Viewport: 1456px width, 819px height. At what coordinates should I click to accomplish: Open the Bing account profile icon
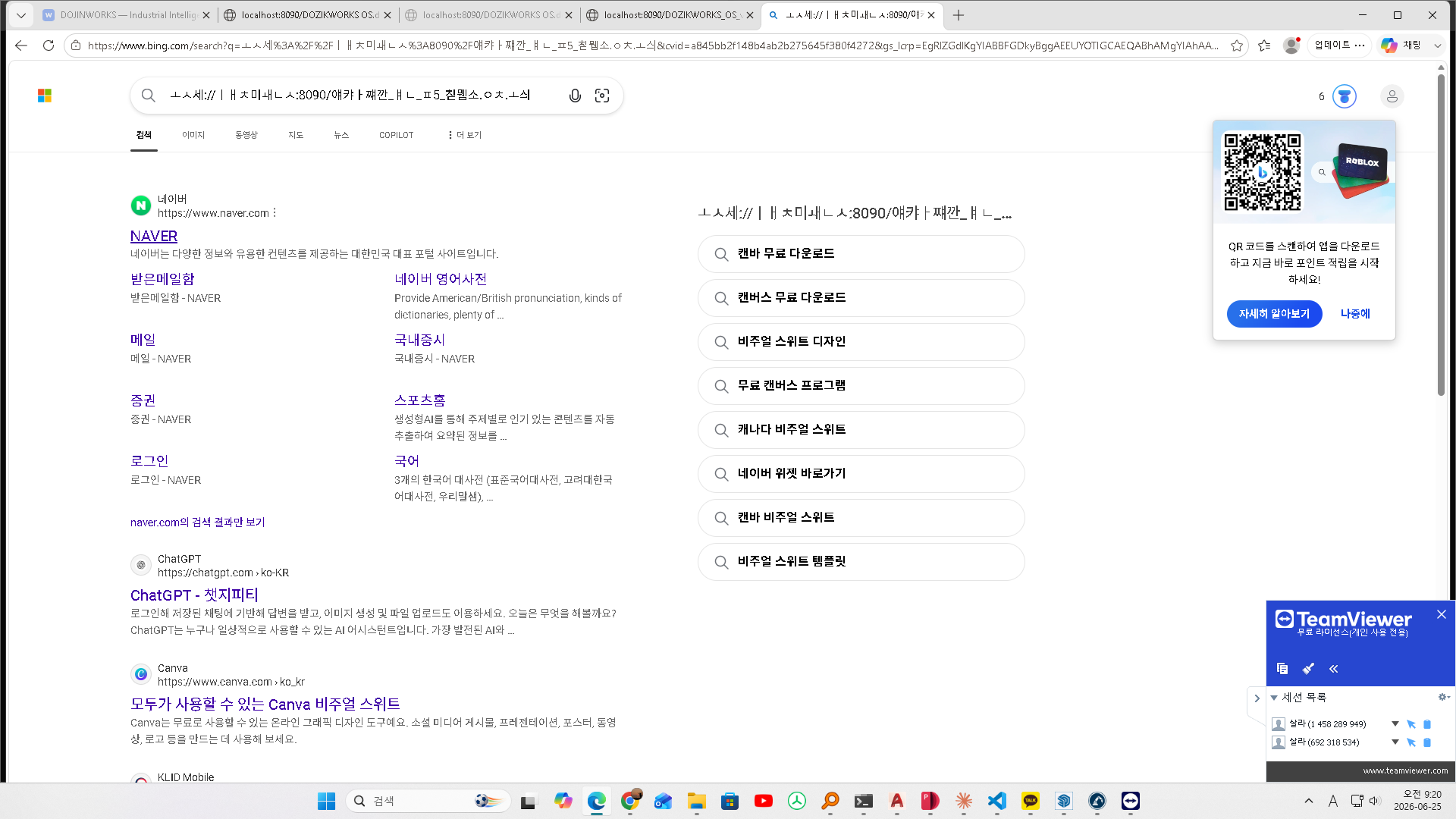tap(1392, 96)
